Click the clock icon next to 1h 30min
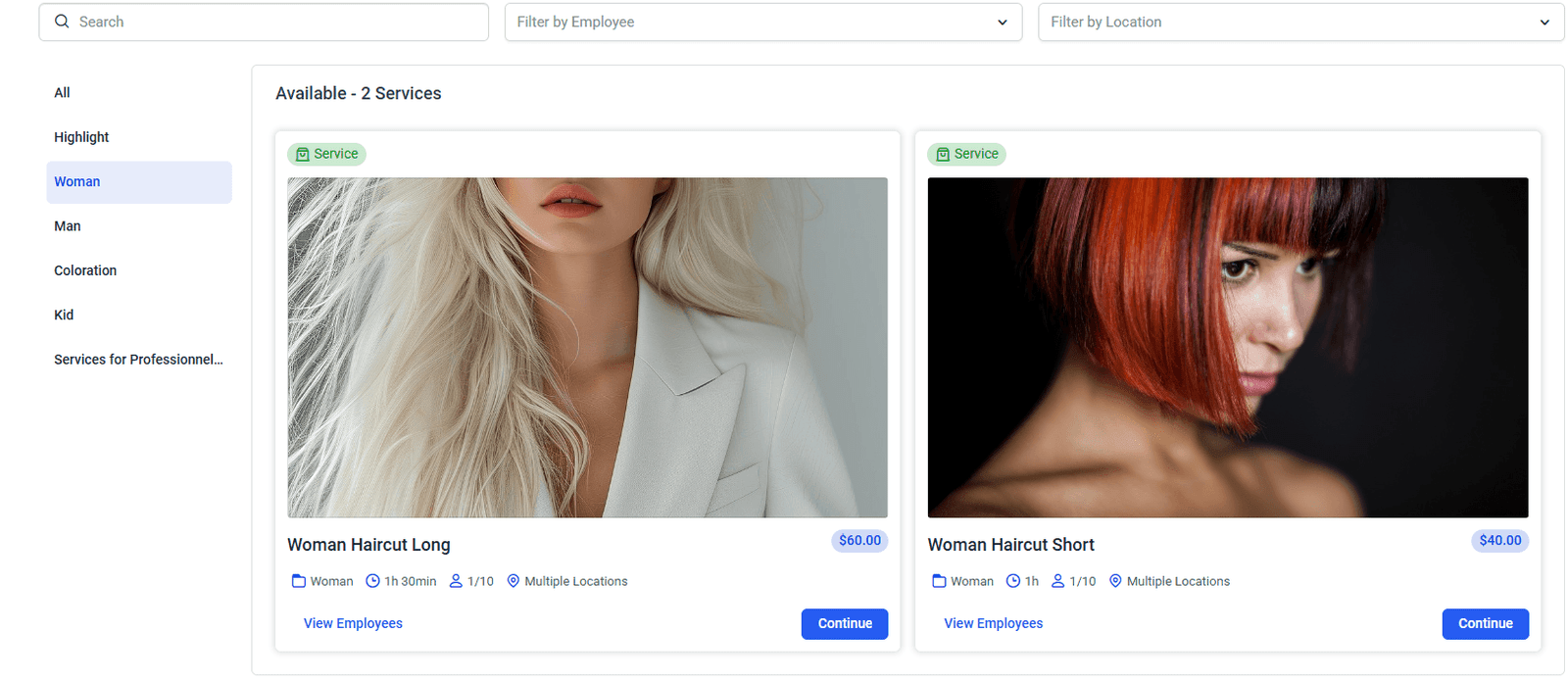This screenshot has width=1568, height=681. pos(372,581)
